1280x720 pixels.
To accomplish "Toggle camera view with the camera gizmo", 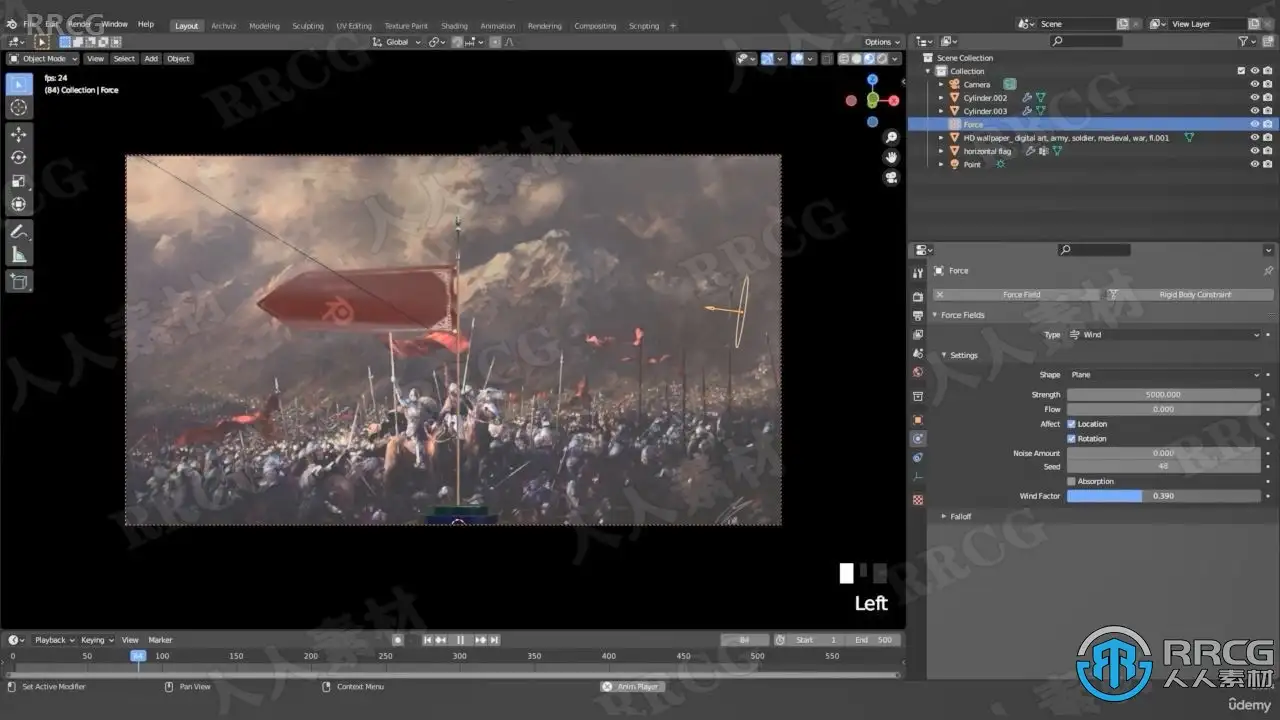I will pos(891,178).
